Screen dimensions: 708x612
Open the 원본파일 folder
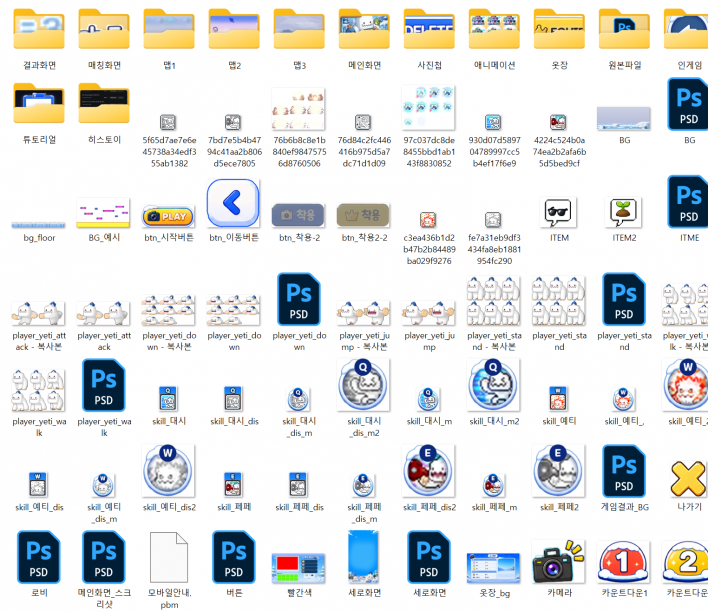pos(624,29)
